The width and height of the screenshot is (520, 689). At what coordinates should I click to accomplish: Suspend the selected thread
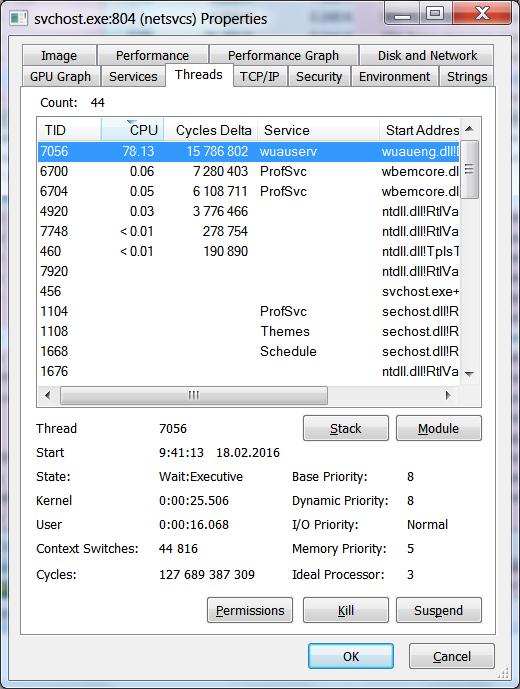click(438, 610)
